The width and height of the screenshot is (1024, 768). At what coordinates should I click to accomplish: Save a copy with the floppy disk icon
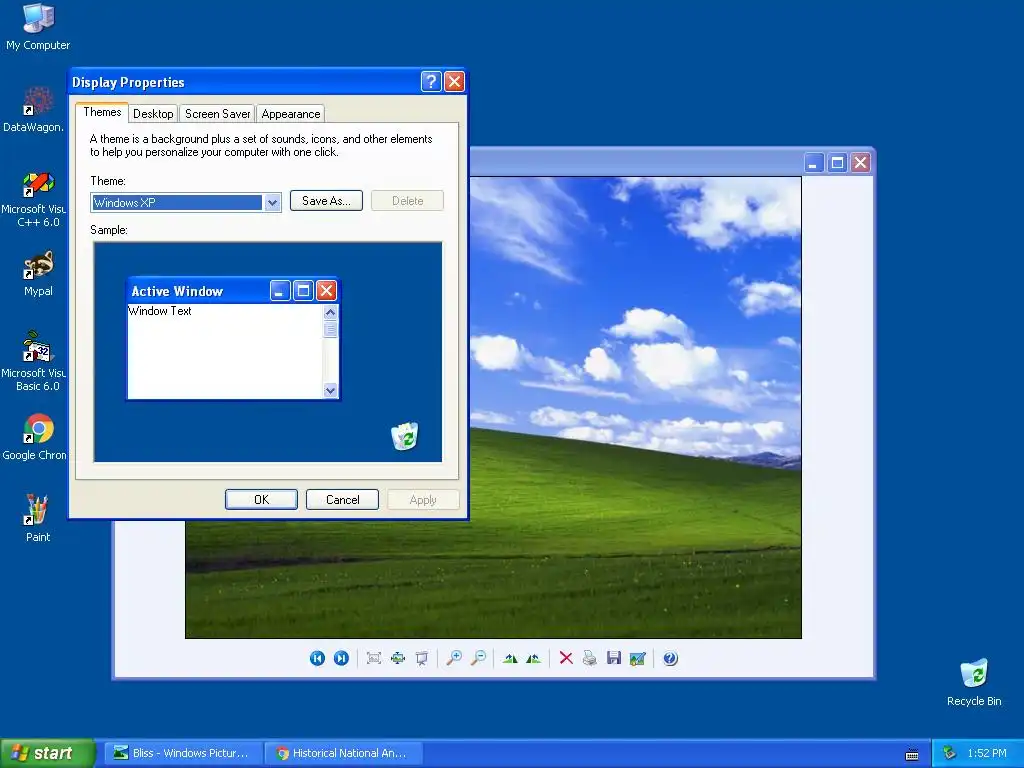pyautogui.click(x=614, y=658)
